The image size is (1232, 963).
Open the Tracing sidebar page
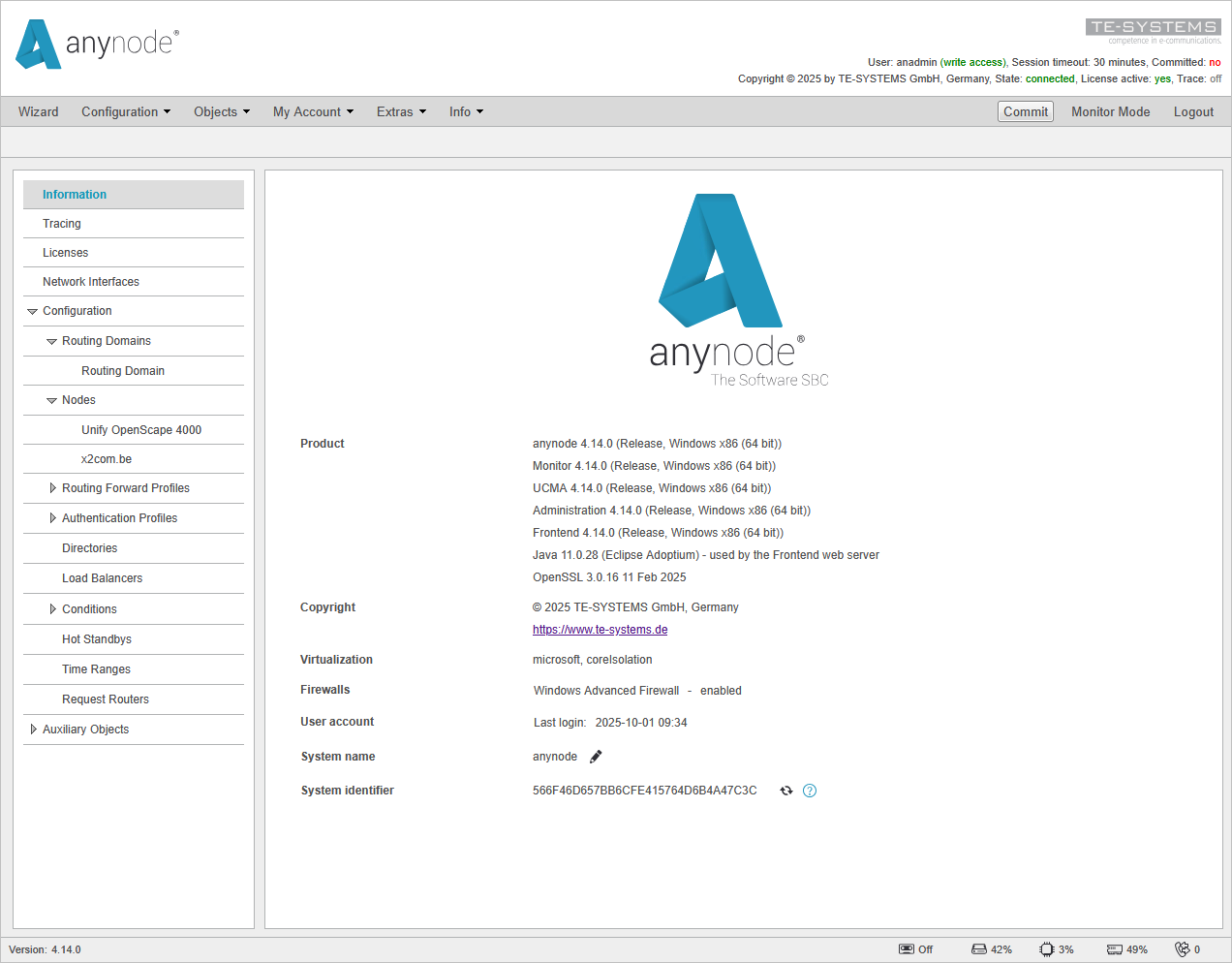(x=61, y=224)
